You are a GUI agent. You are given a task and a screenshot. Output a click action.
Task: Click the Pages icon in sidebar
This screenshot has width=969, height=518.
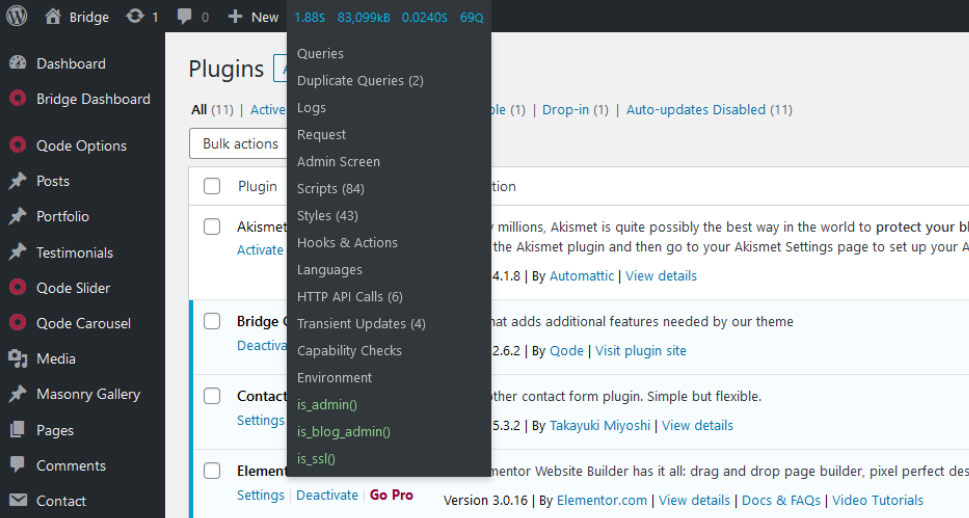tap(18, 430)
